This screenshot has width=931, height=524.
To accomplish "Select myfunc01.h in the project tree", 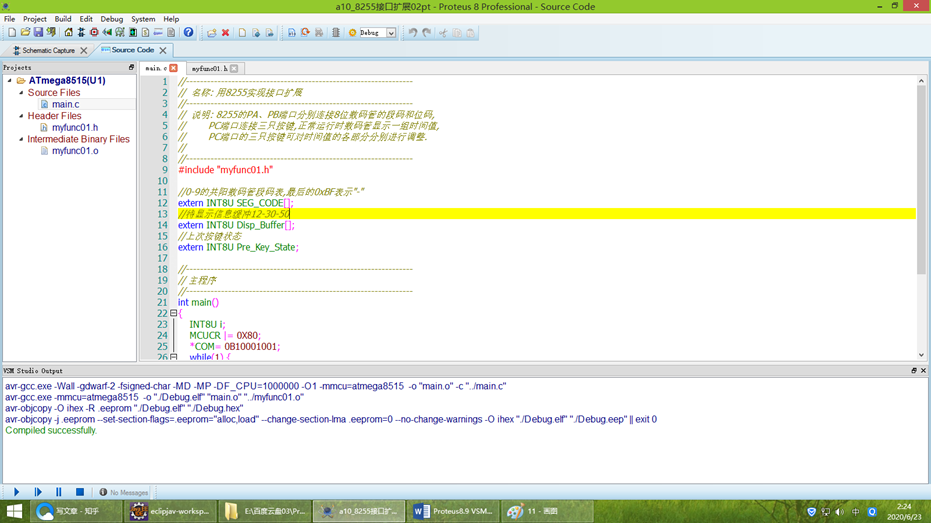I will coord(75,127).
